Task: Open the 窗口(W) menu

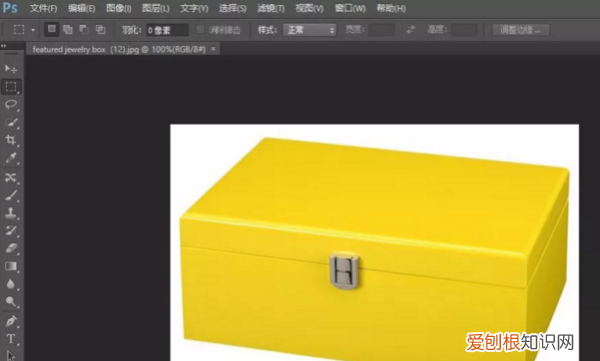Action: point(350,8)
